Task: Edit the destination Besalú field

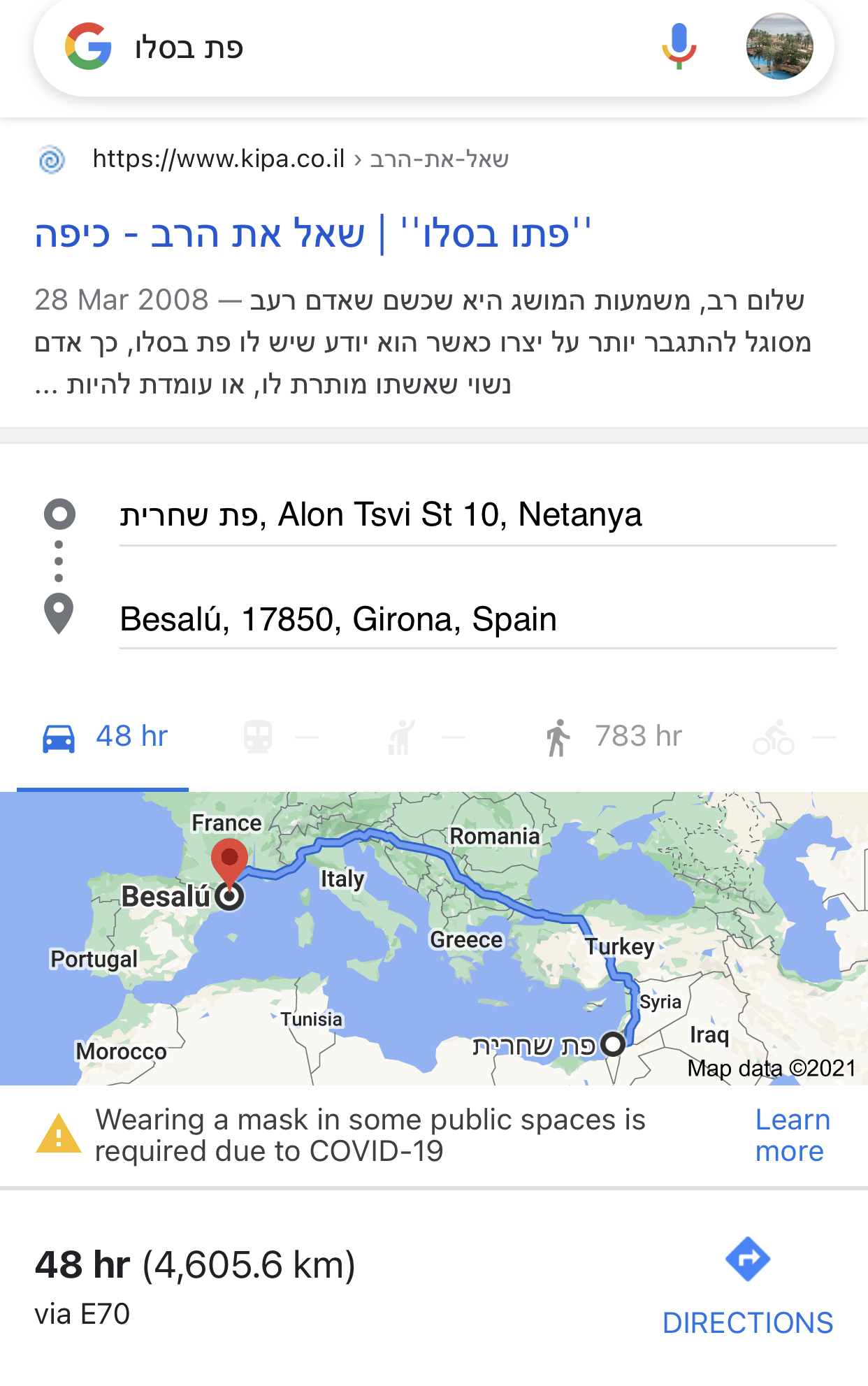Action: [477, 619]
